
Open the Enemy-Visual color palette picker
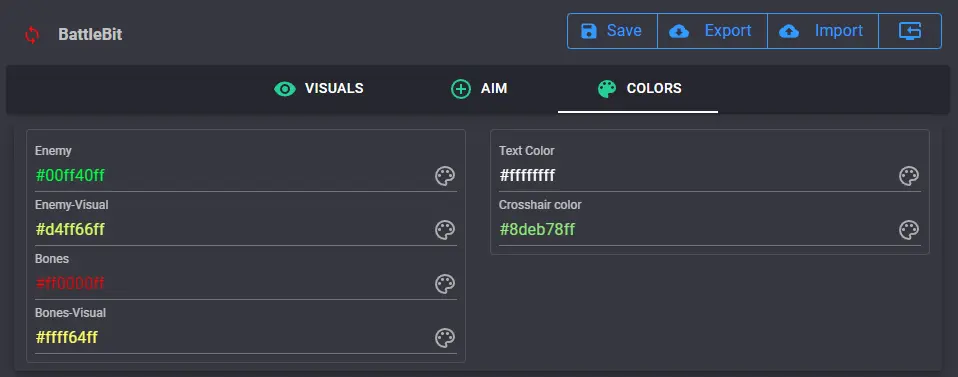[445, 230]
